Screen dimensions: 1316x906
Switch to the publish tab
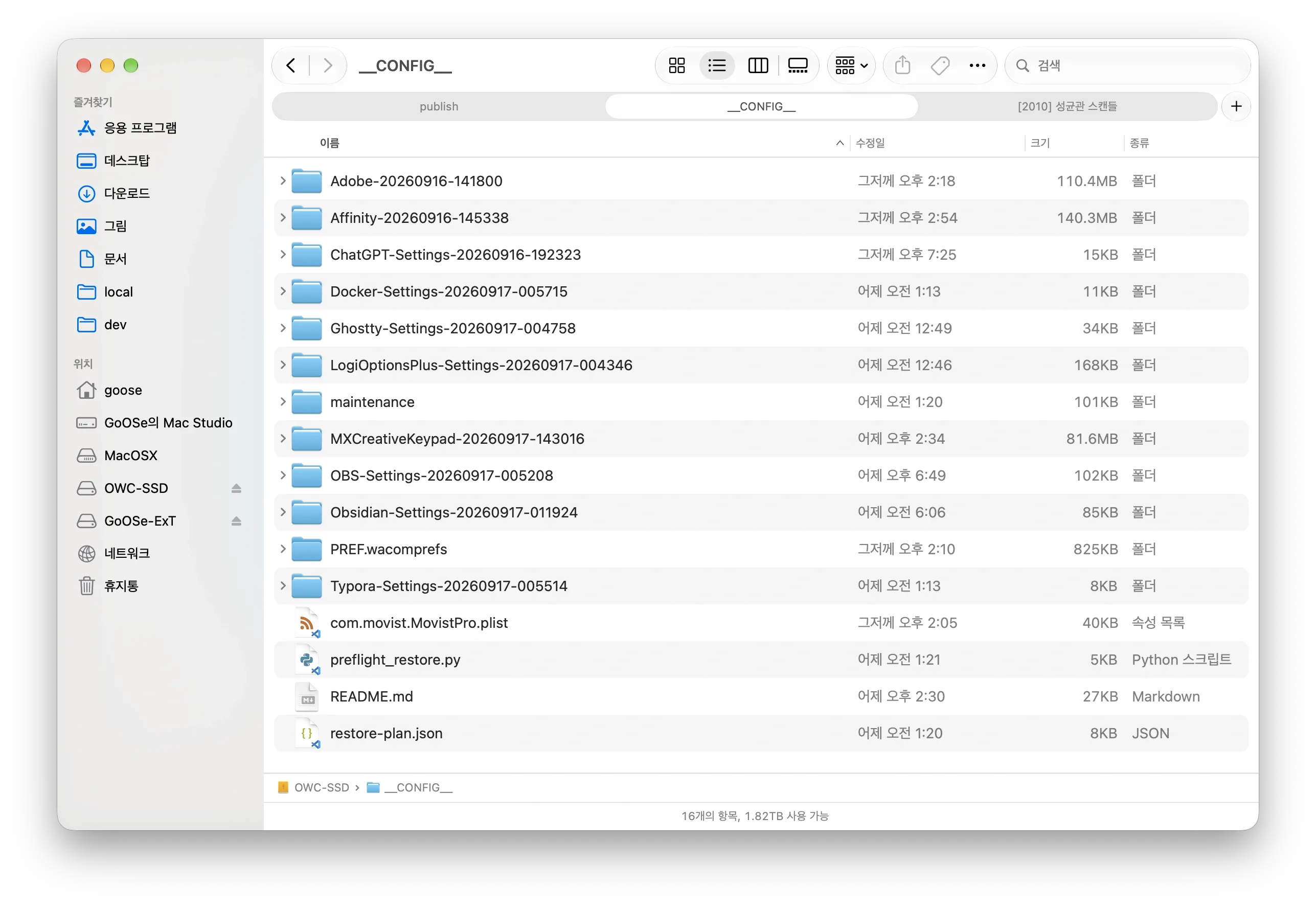(439, 107)
